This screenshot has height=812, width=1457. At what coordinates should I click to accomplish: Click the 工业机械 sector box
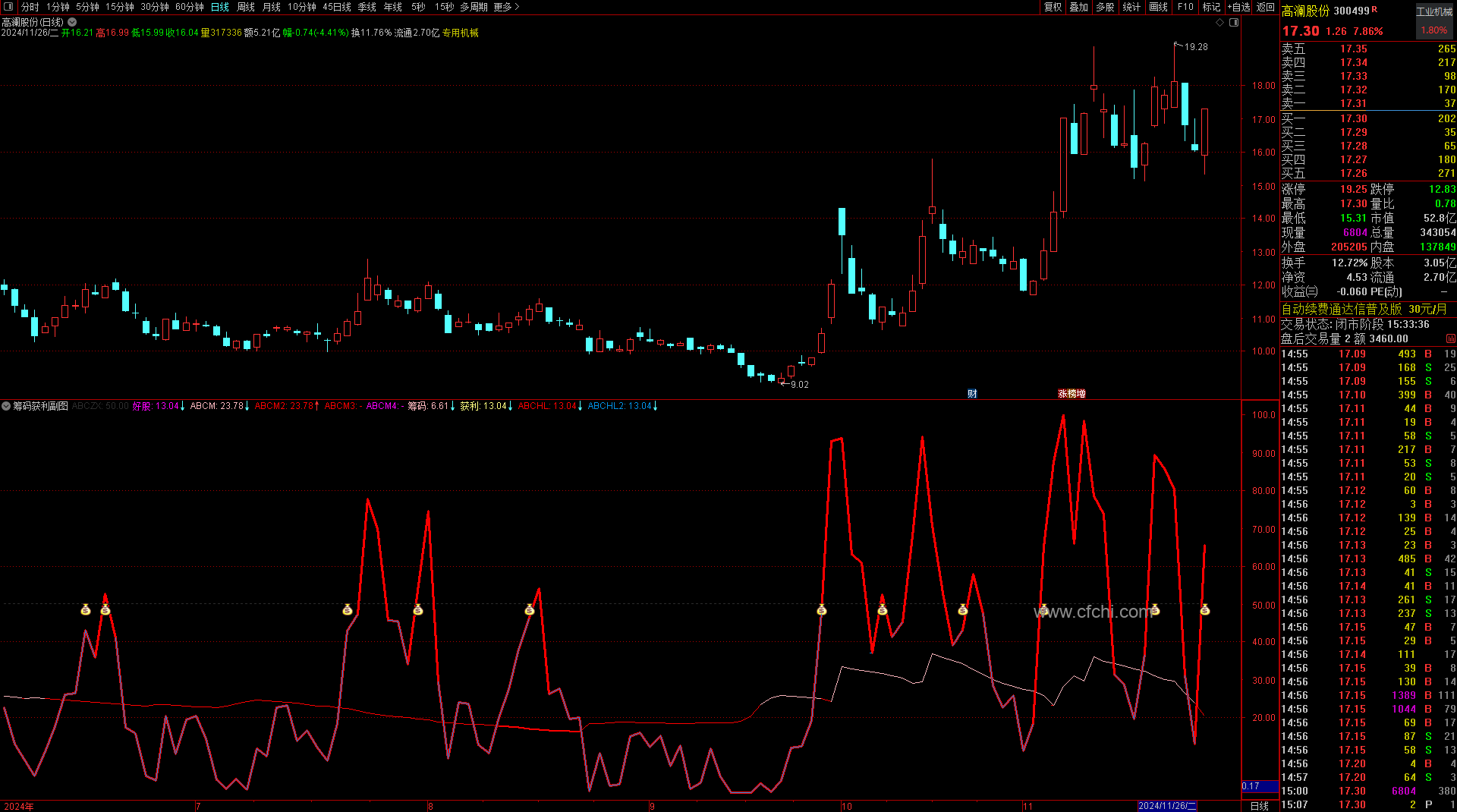(1433, 11)
